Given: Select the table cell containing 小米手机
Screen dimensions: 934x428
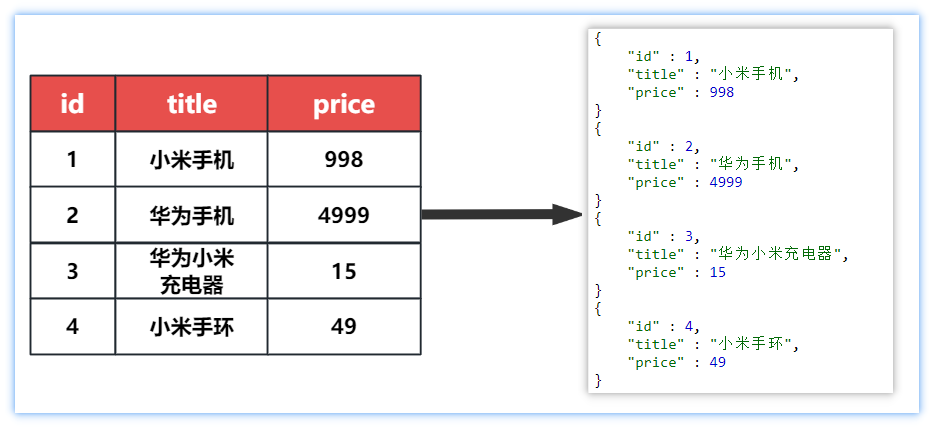Looking at the screenshot, I should click(x=191, y=159).
